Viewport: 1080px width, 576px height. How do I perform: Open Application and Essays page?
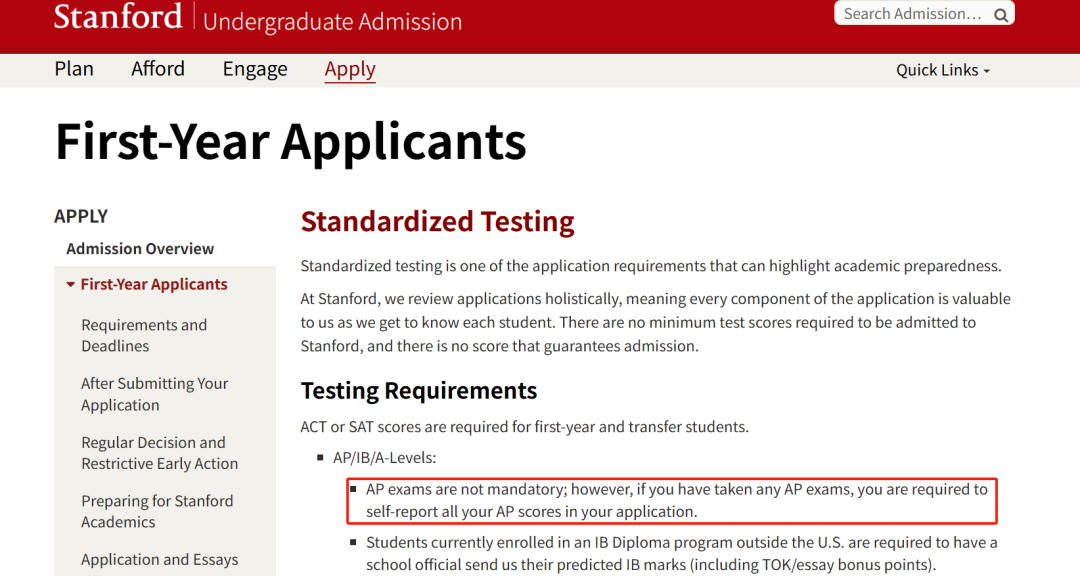coord(159,560)
